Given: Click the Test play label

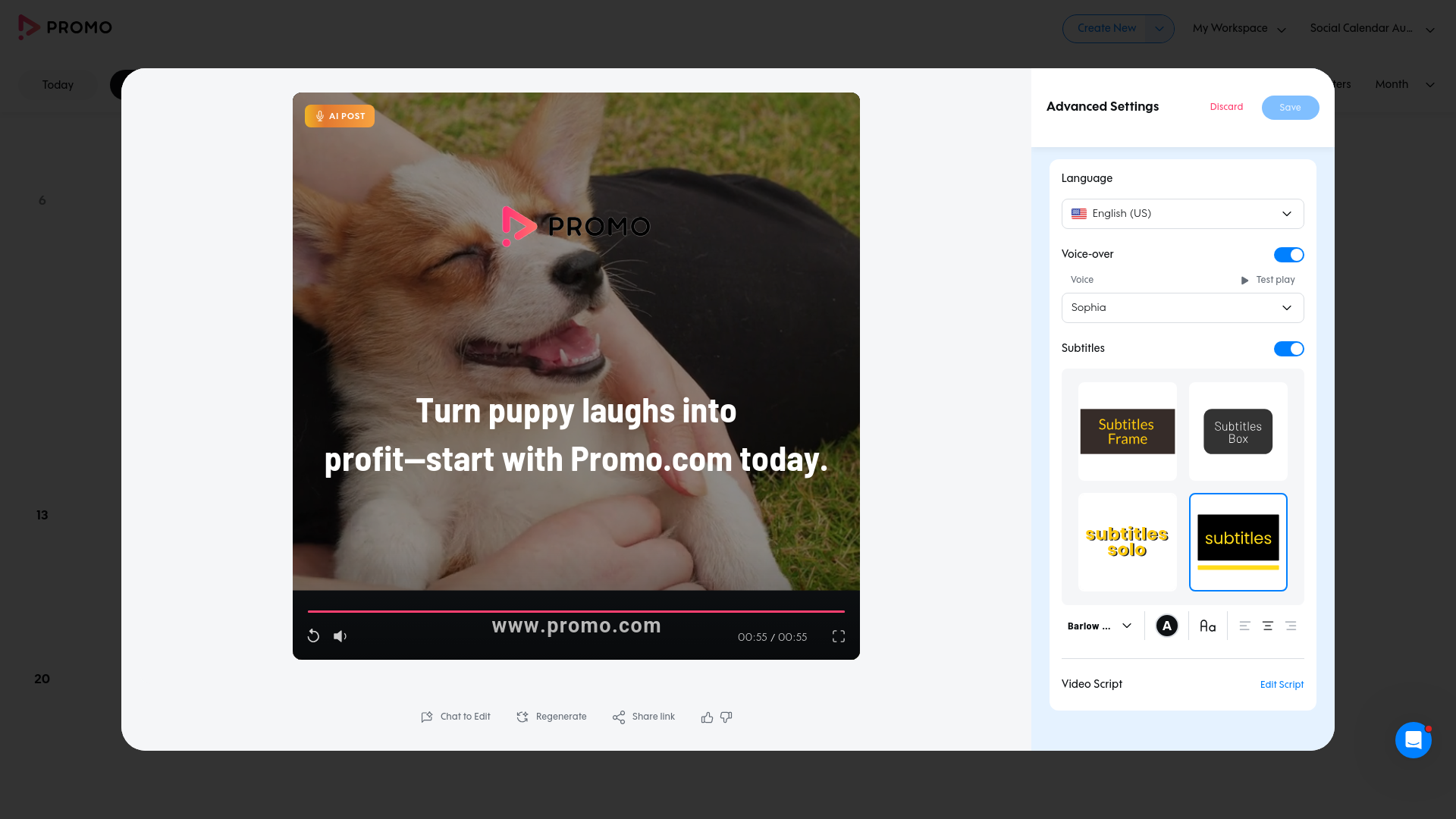Looking at the screenshot, I should pos(1276,280).
